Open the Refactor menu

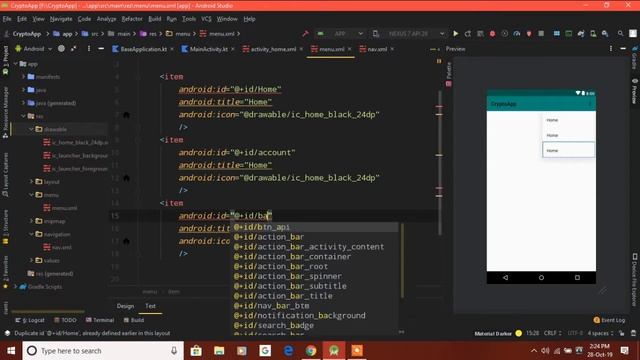click(x=132, y=19)
